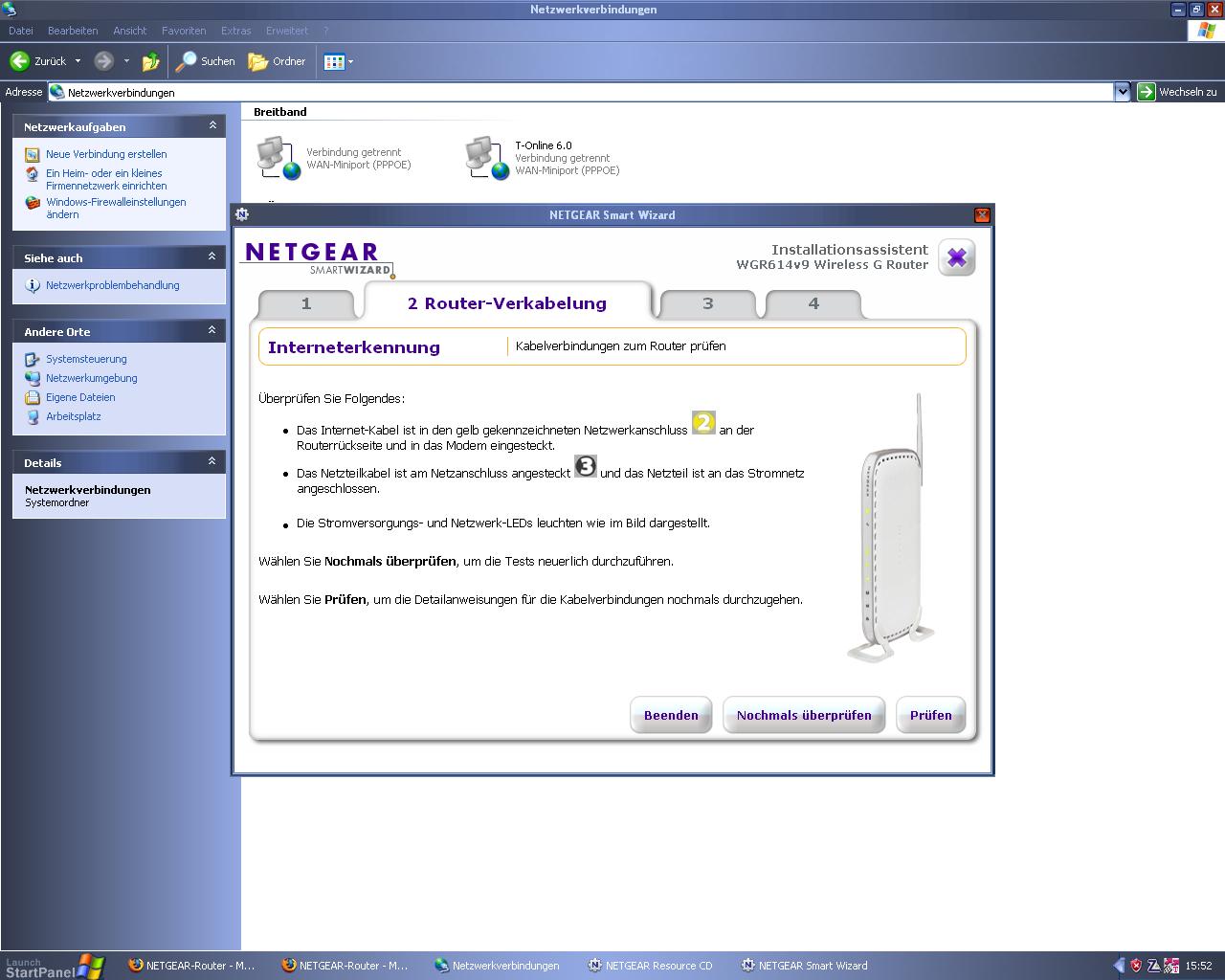Viewport: 1225px width, 980px height.
Task: Click the Beenden button
Action: click(671, 715)
